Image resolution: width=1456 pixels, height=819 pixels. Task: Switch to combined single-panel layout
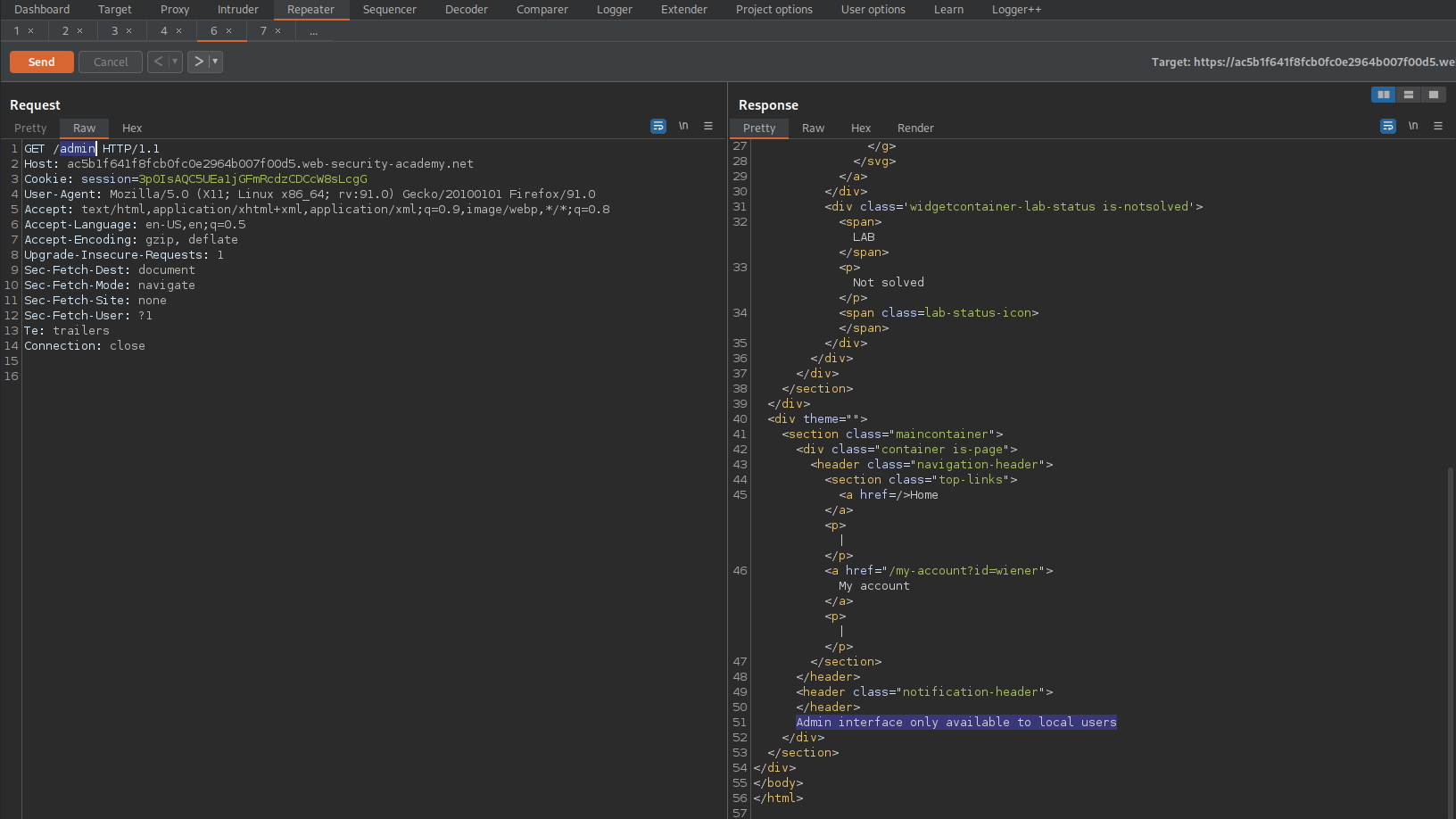coord(1434,95)
